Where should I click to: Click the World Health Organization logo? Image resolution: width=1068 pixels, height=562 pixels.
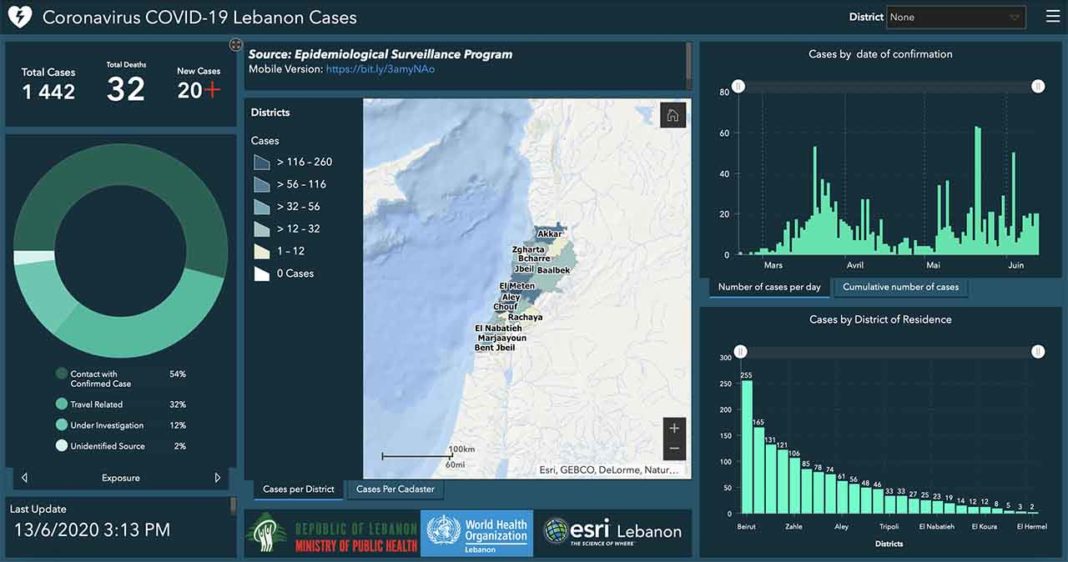point(477,532)
